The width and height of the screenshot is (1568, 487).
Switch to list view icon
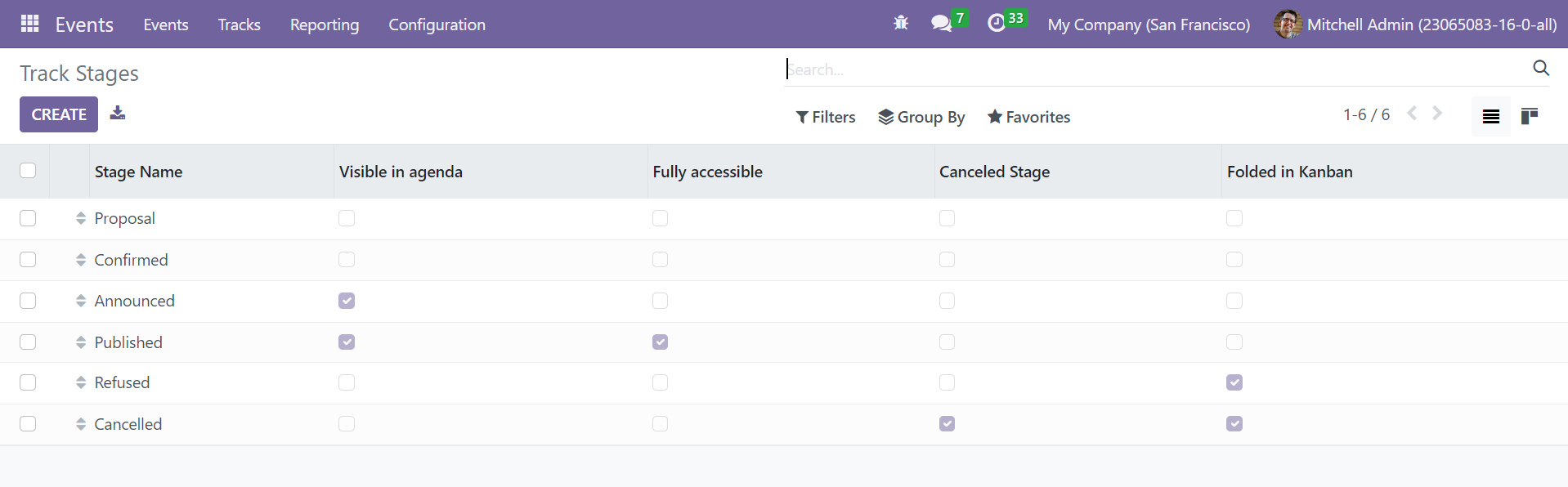coord(1491,116)
